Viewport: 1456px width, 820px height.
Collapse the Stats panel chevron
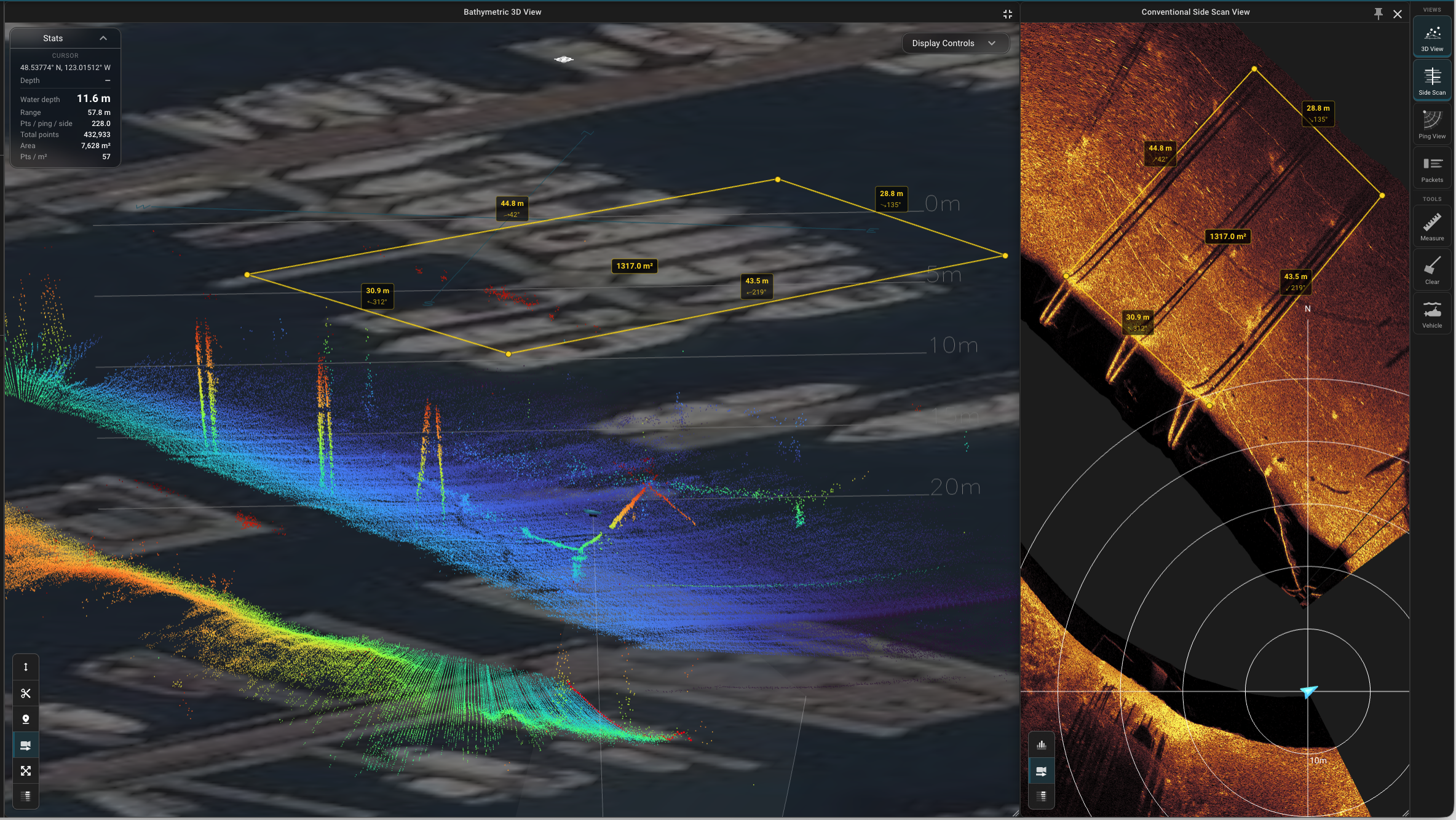coord(103,38)
